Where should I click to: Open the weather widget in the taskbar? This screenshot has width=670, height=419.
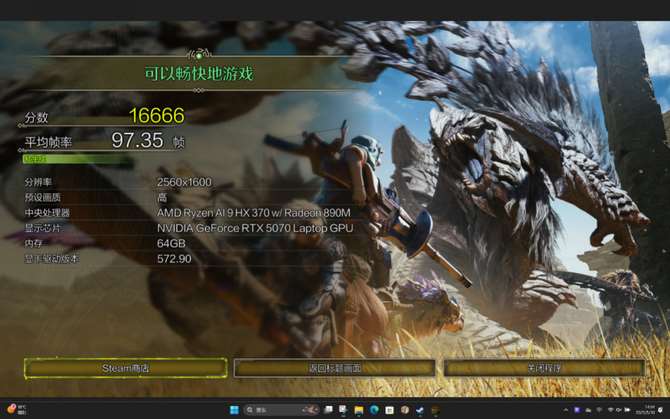[16, 410]
